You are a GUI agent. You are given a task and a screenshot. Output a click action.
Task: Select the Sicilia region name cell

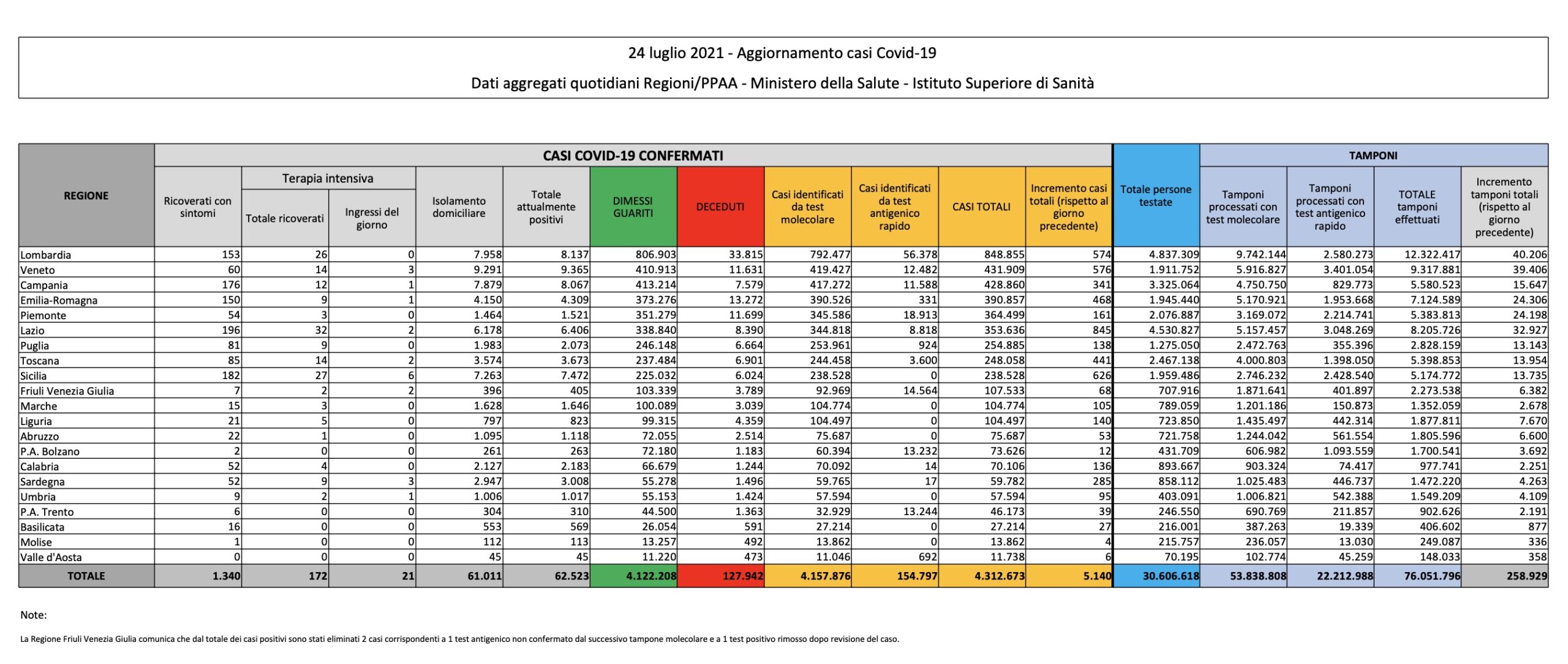tap(34, 376)
